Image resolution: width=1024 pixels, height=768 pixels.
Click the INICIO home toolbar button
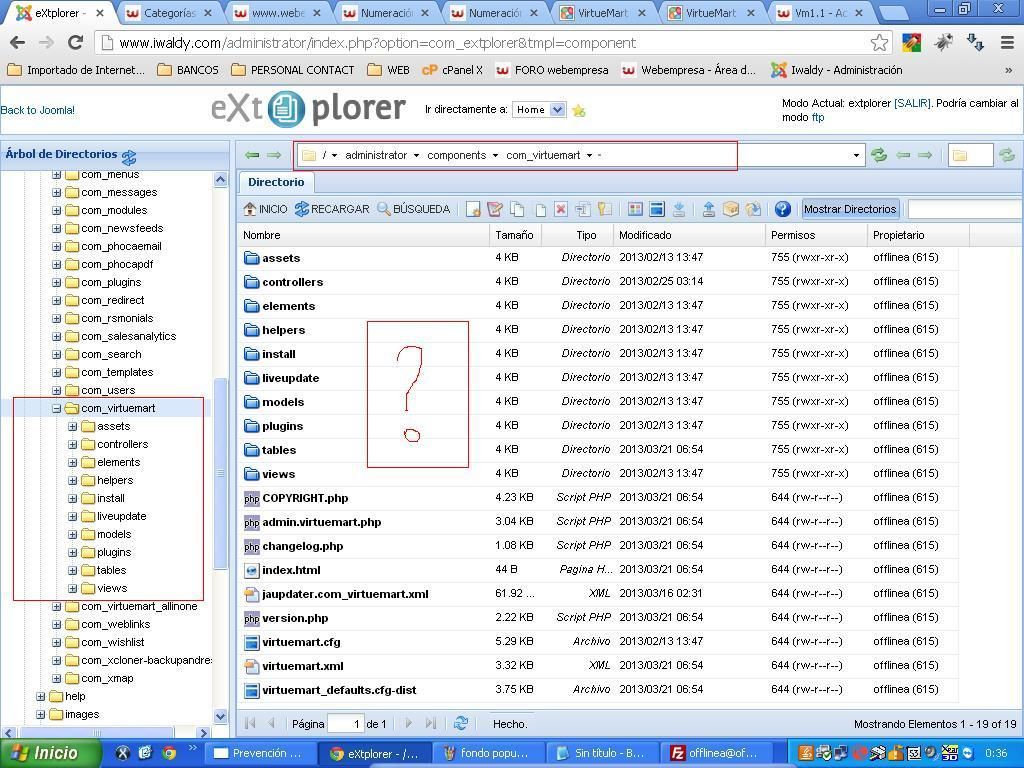pos(265,209)
